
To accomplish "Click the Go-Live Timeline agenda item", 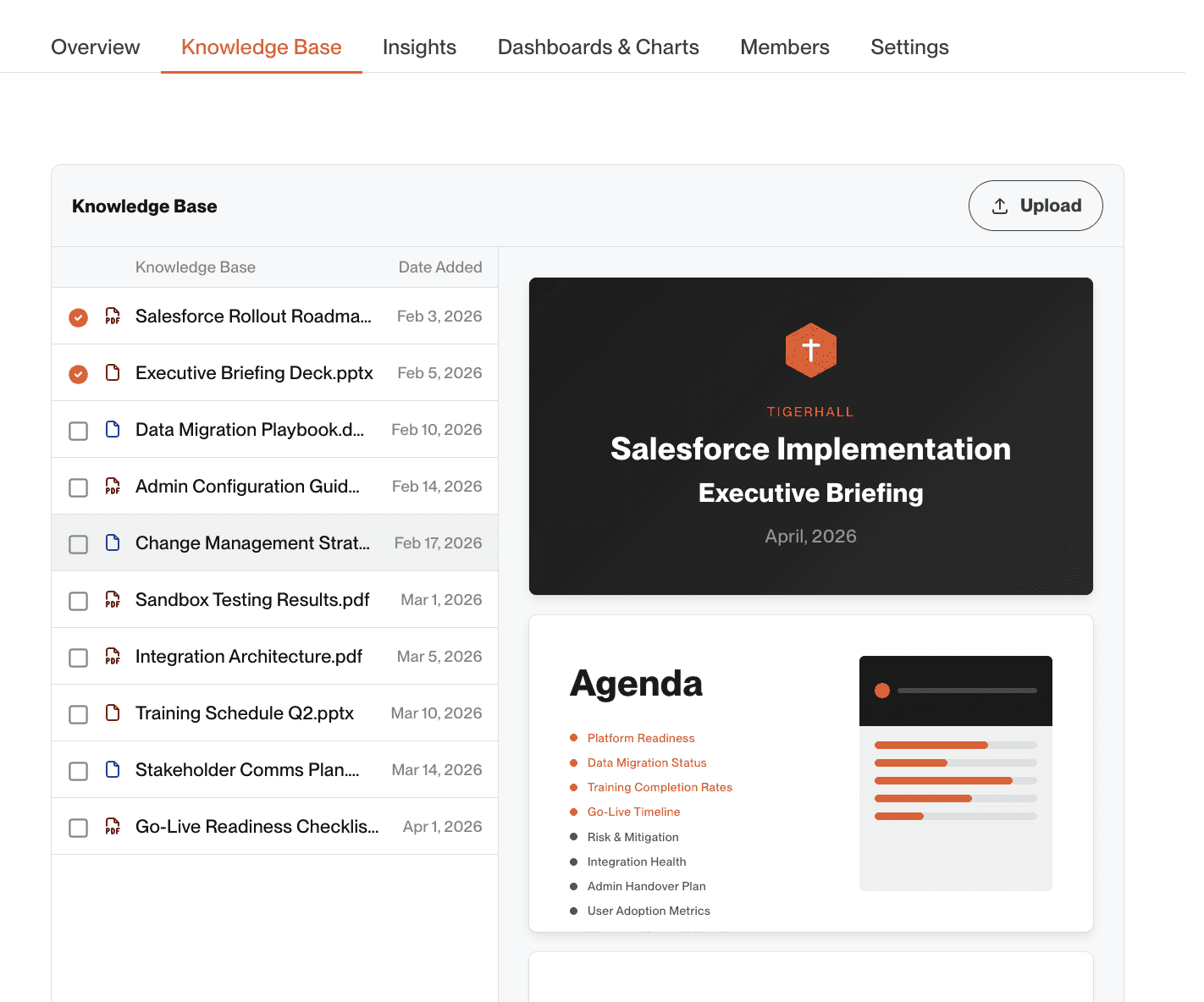I will (x=633, y=812).
